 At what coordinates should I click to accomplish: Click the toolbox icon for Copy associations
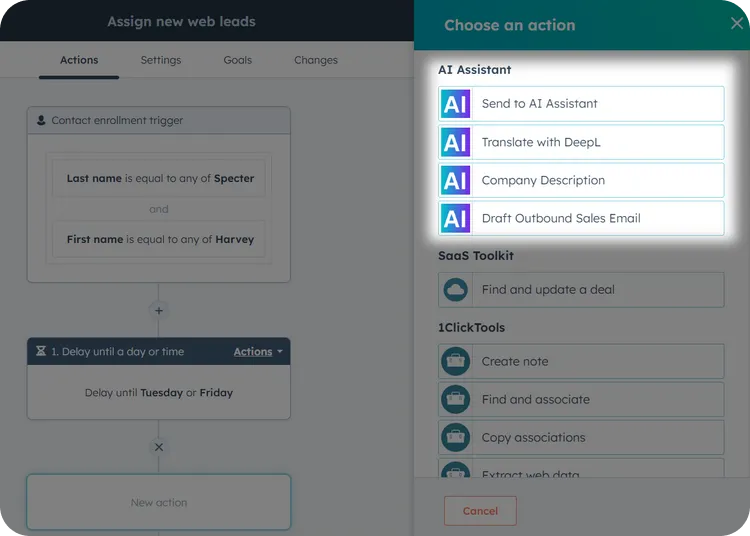(455, 437)
